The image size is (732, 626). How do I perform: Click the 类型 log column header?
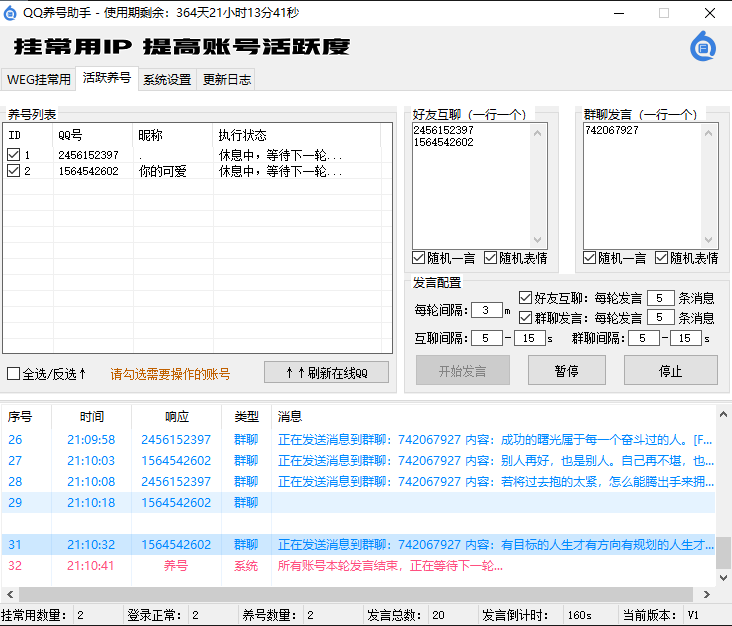pos(246,416)
